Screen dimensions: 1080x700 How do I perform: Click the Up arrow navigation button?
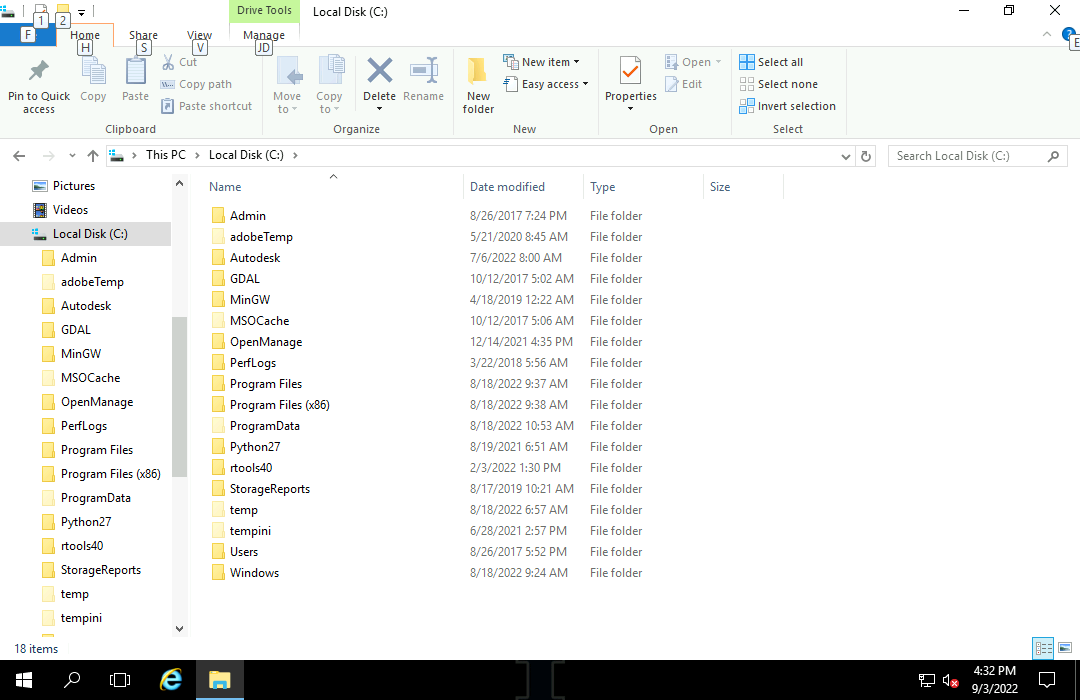pyautogui.click(x=93, y=156)
